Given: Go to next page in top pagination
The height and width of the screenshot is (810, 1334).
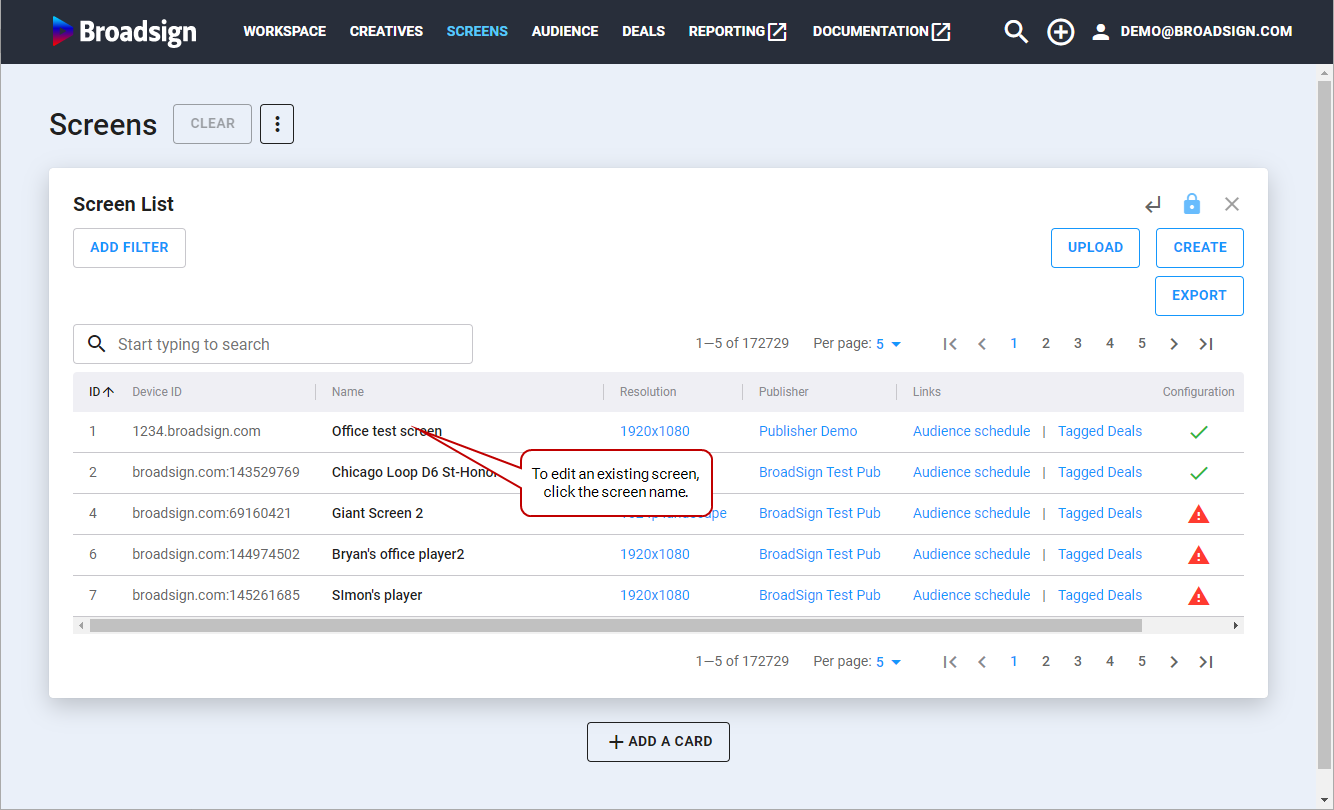Looking at the screenshot, I should coord(1174,344).
